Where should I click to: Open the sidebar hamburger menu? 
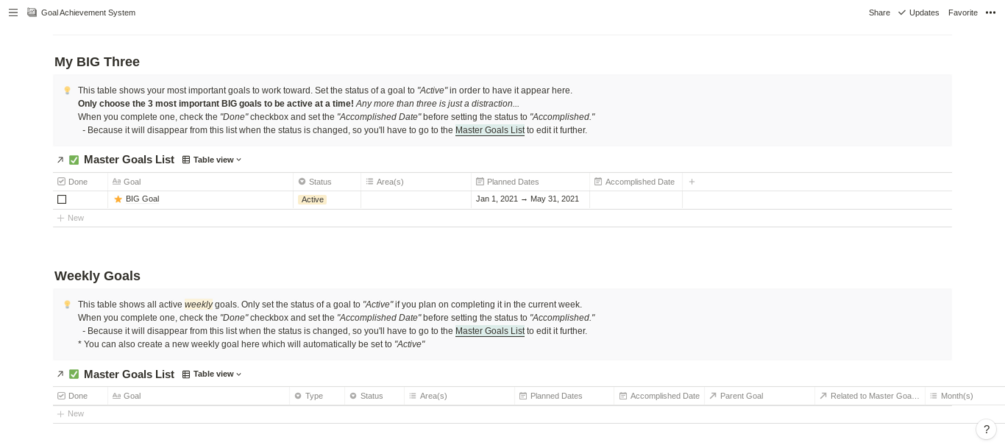click(x=13, y=13)
